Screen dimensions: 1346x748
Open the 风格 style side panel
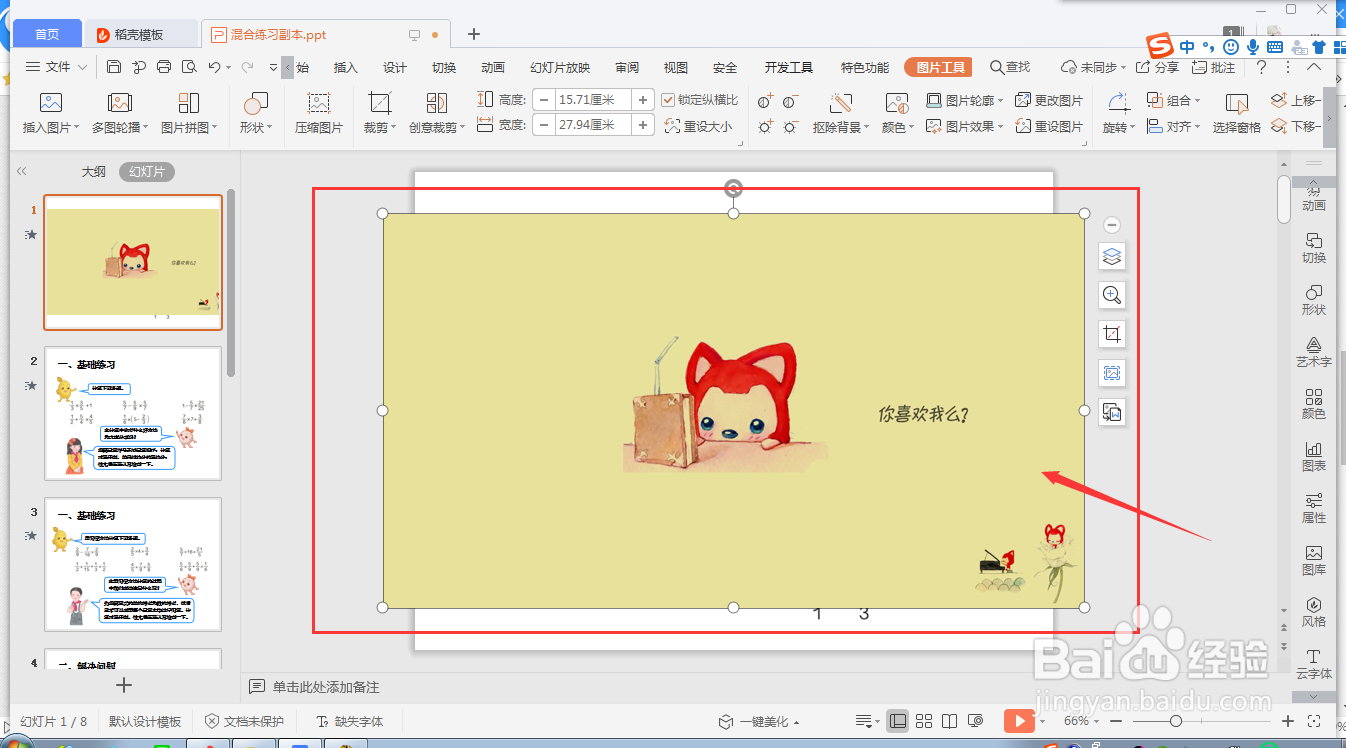click(x=1314, y=612)
